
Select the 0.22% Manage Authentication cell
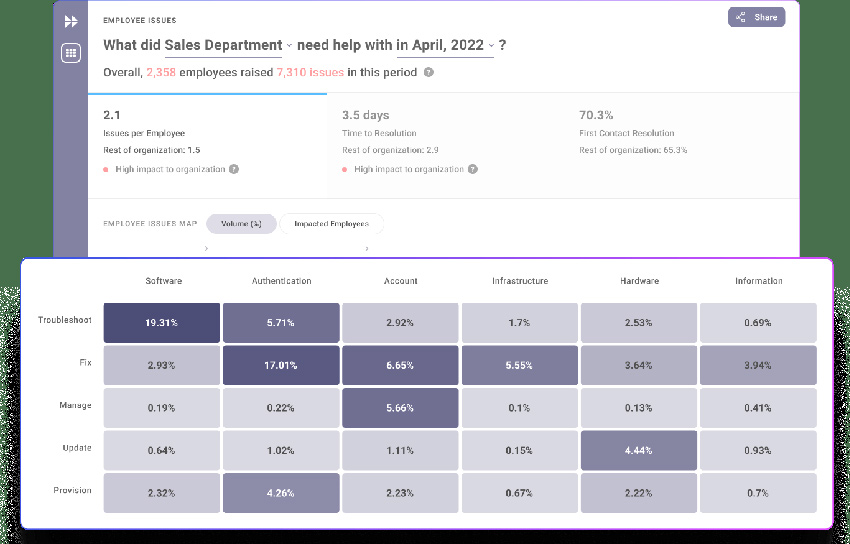(281, 408)
